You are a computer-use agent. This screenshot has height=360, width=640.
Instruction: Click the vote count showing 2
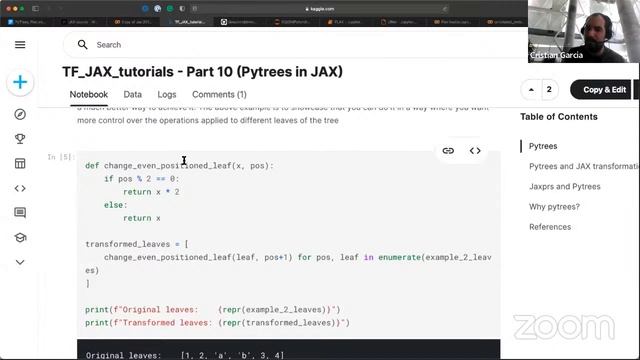[x=549, y=90]
